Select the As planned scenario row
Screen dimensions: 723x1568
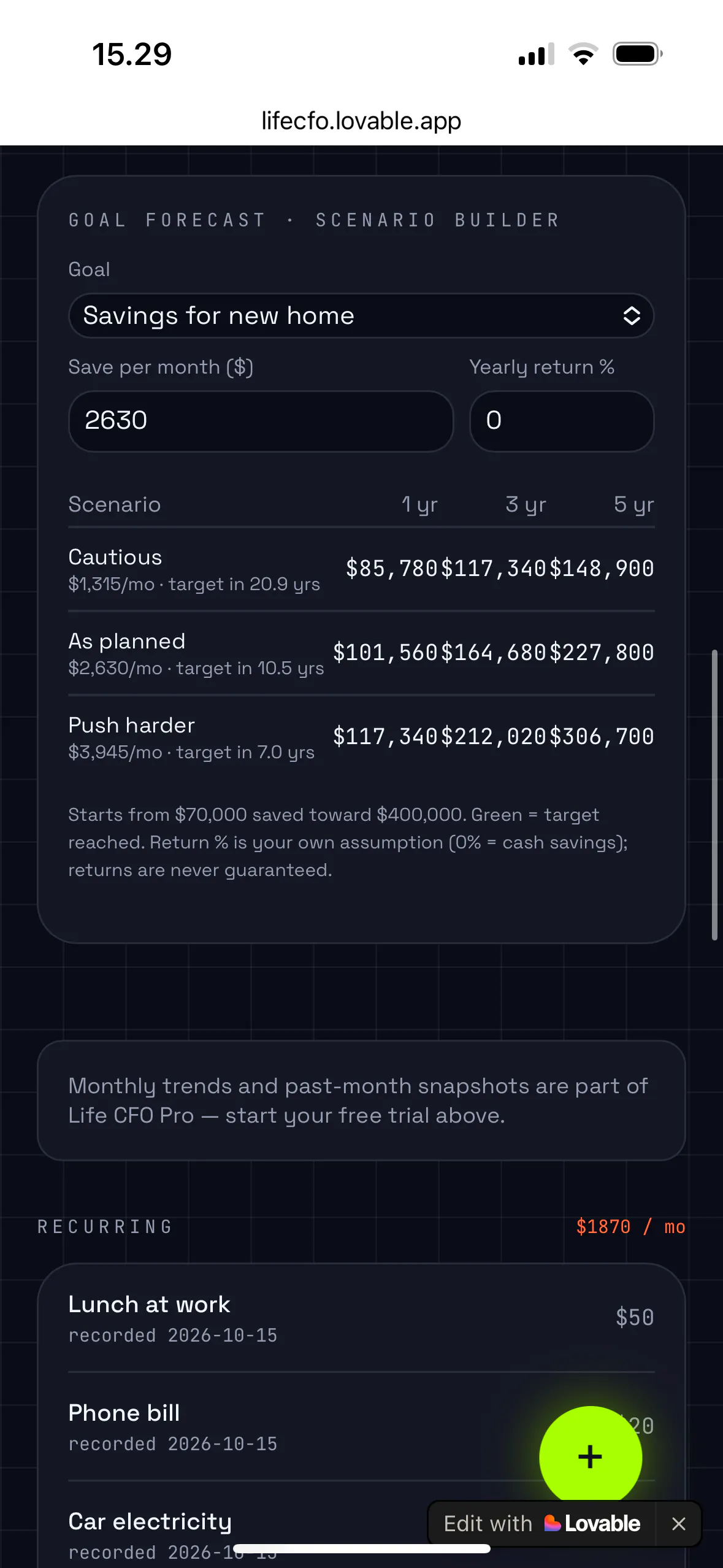[361, 653]
